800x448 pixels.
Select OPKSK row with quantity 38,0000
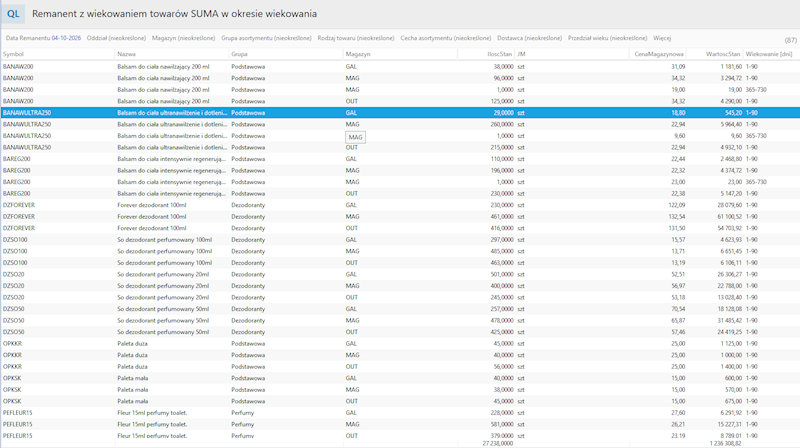coord(400,390)
